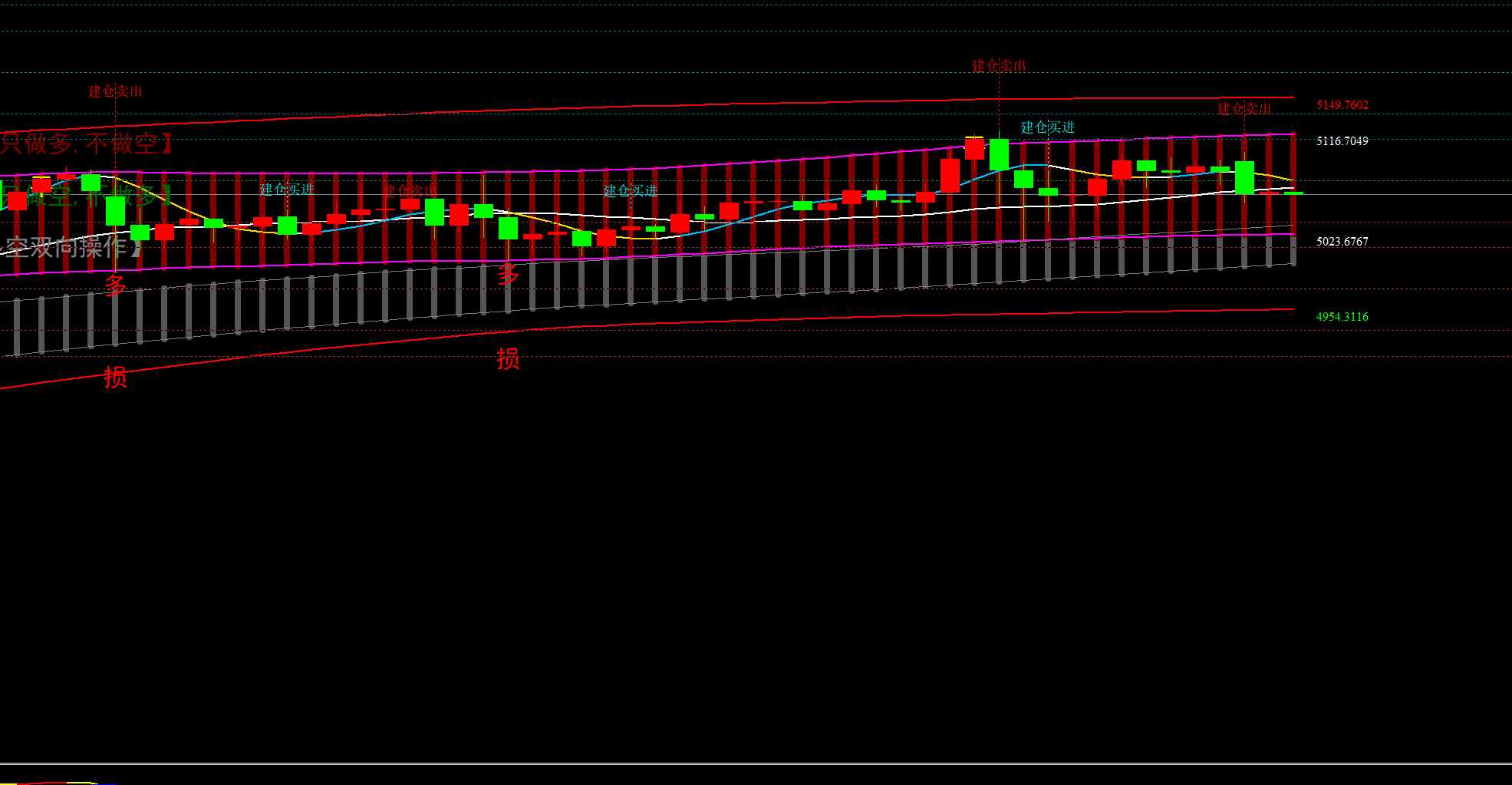Screen dimensions: 1512x785
Task: Click the rightmost cyan 建仓买进 label
Action: [x=1047, y=127]
